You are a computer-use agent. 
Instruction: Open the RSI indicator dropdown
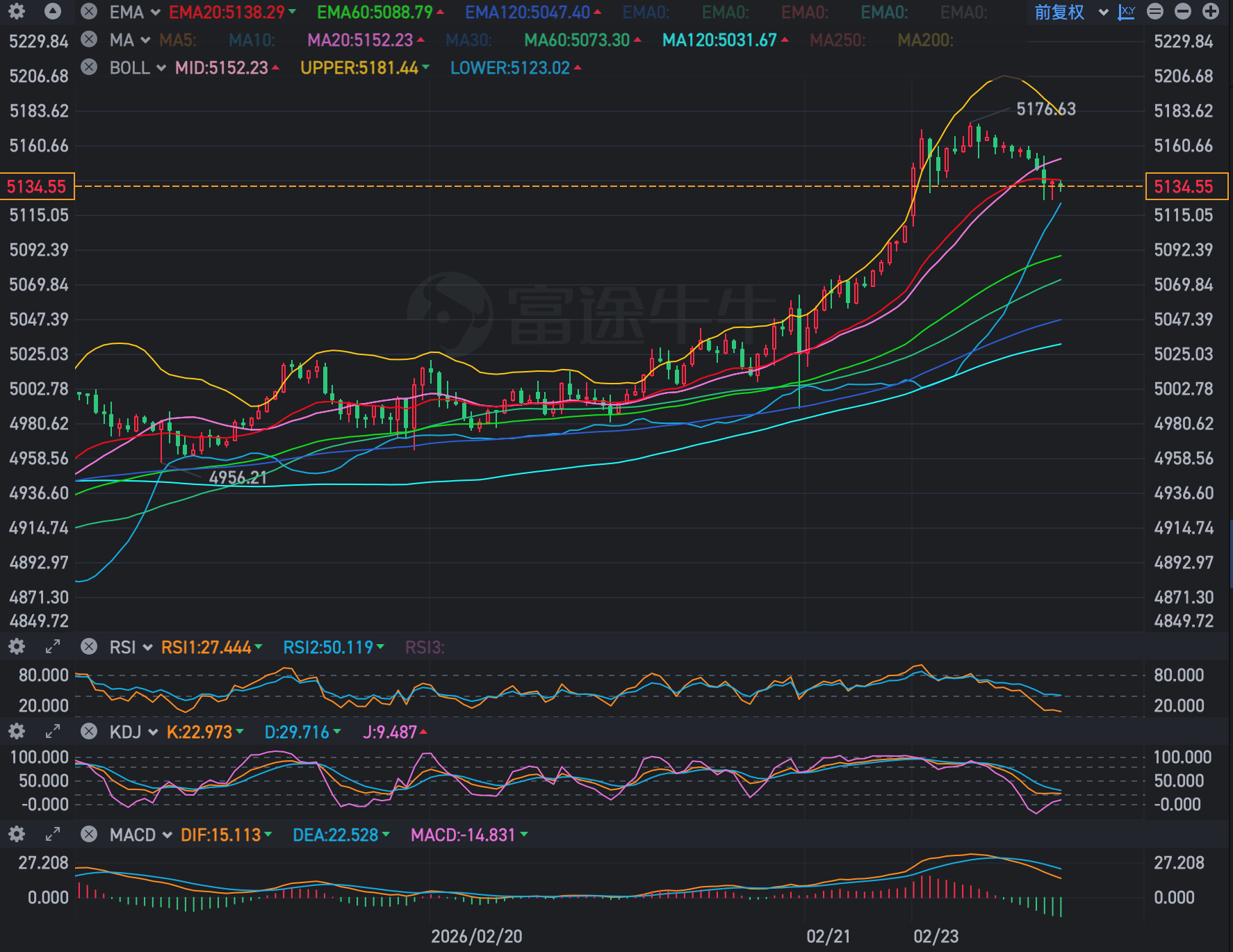pyautogui.click(x=131, y=647)
